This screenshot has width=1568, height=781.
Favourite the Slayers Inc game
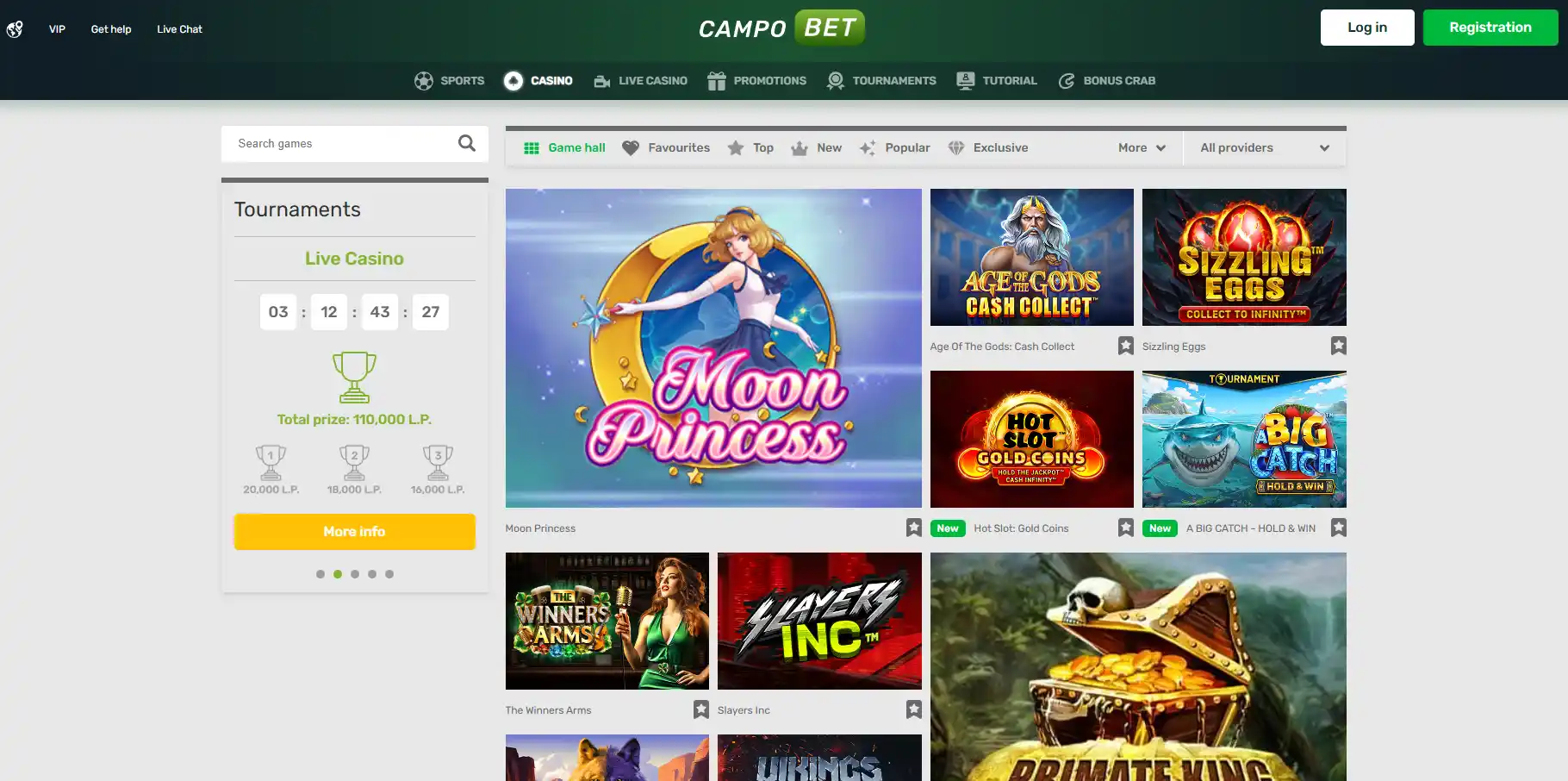tap(914, 709)
